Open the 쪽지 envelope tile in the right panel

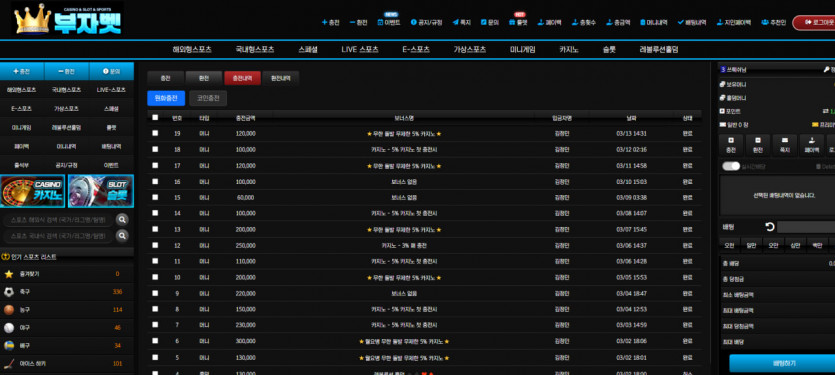(x=784, y=145)
